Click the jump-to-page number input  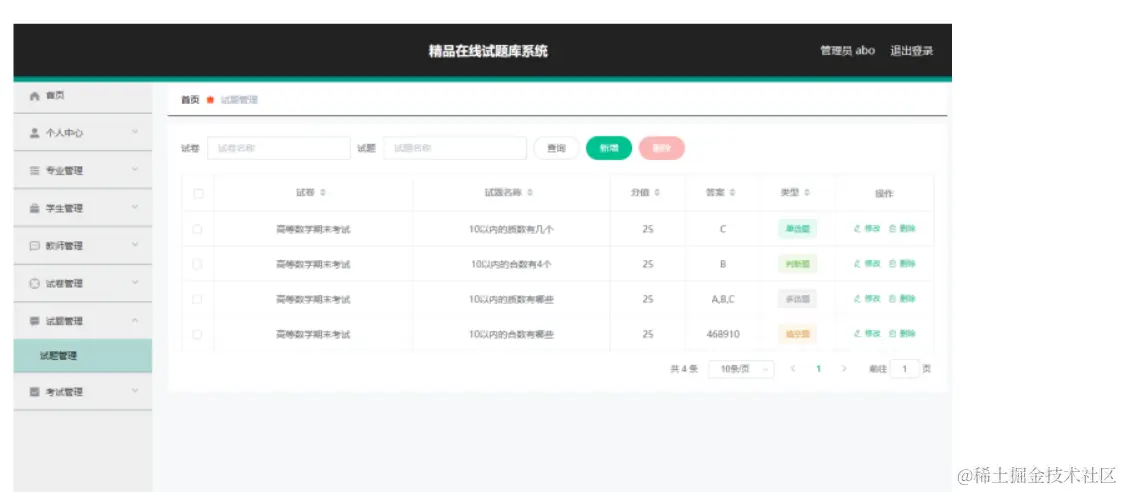click(x=905, y=369)
